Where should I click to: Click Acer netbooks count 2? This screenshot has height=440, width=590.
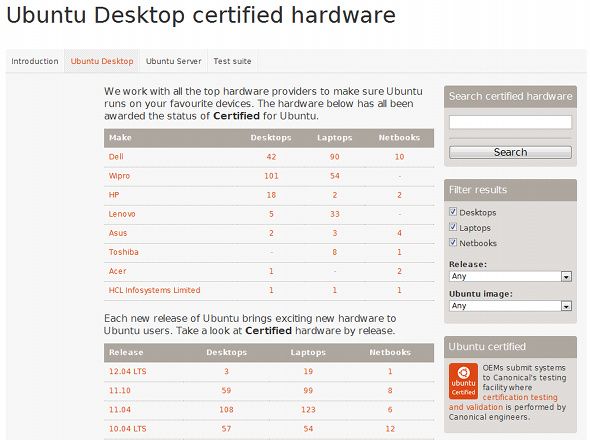[x=399, y=271]
